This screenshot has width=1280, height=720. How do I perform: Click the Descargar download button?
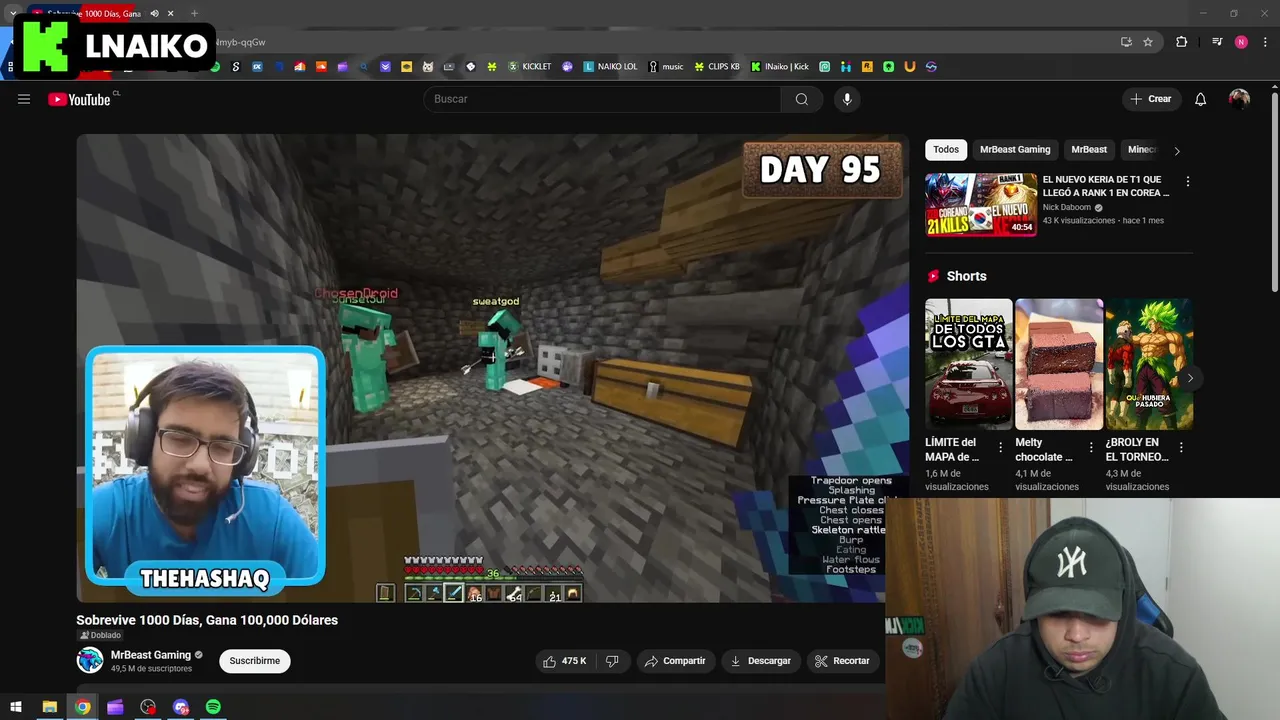pyautogui.click(x=761, y=661)
